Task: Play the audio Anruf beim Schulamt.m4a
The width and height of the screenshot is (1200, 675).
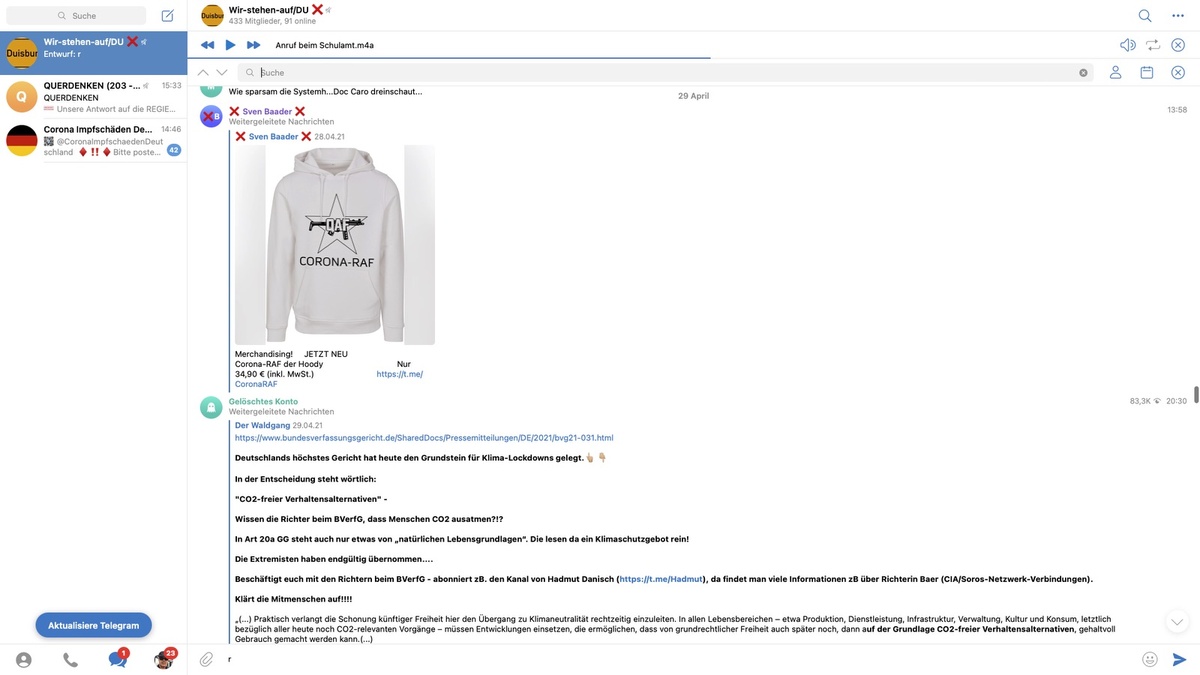Action: [x=230, y=45]
